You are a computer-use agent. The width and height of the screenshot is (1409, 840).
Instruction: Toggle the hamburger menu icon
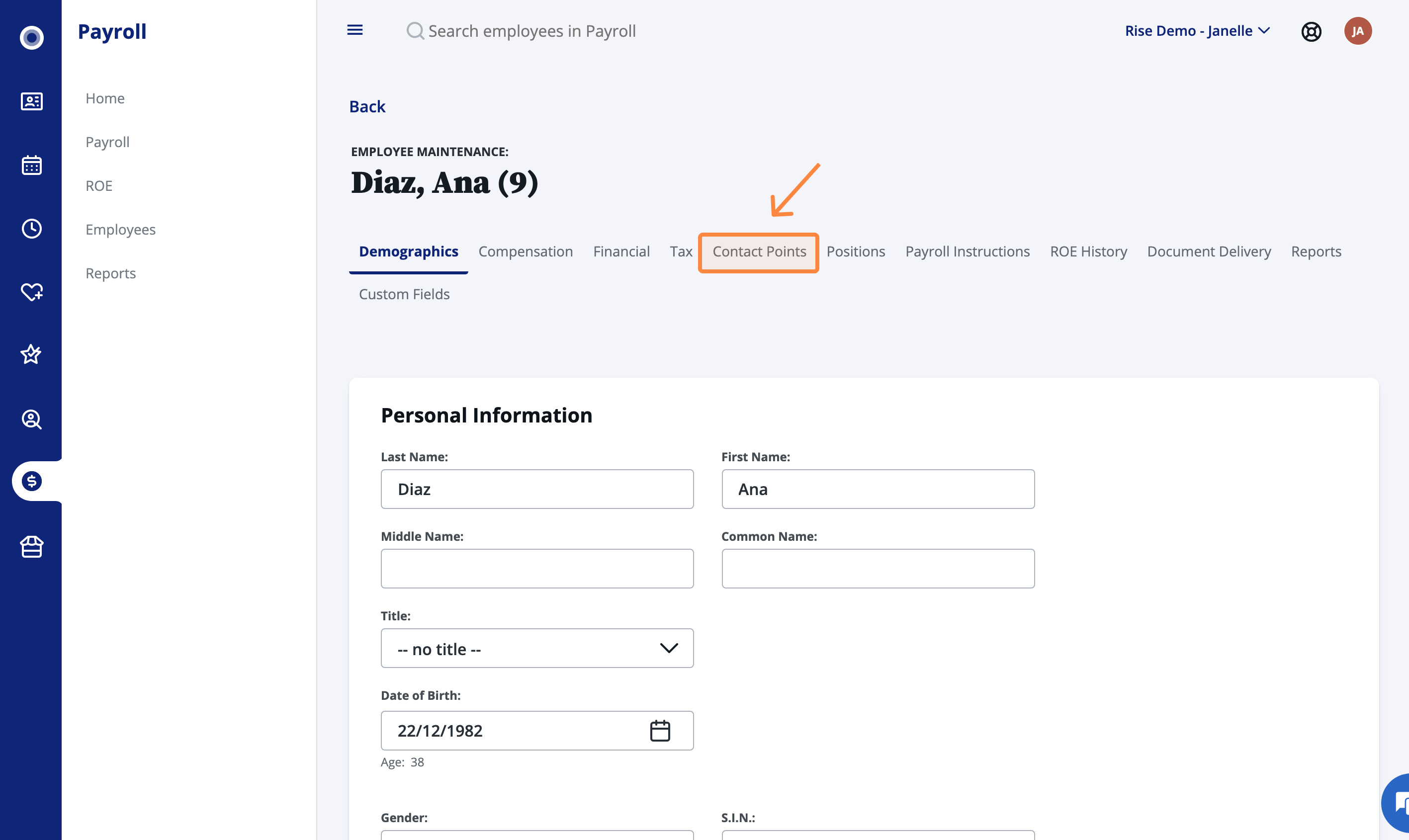[x=355, y=30]
